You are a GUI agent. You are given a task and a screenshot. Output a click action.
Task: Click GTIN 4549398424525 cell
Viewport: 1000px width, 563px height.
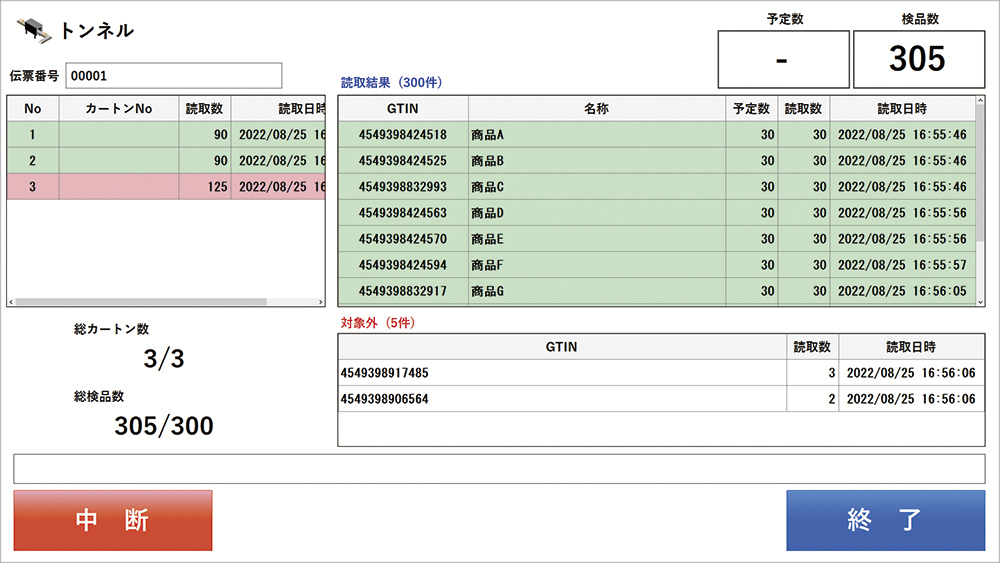click(x=403, y=161)
